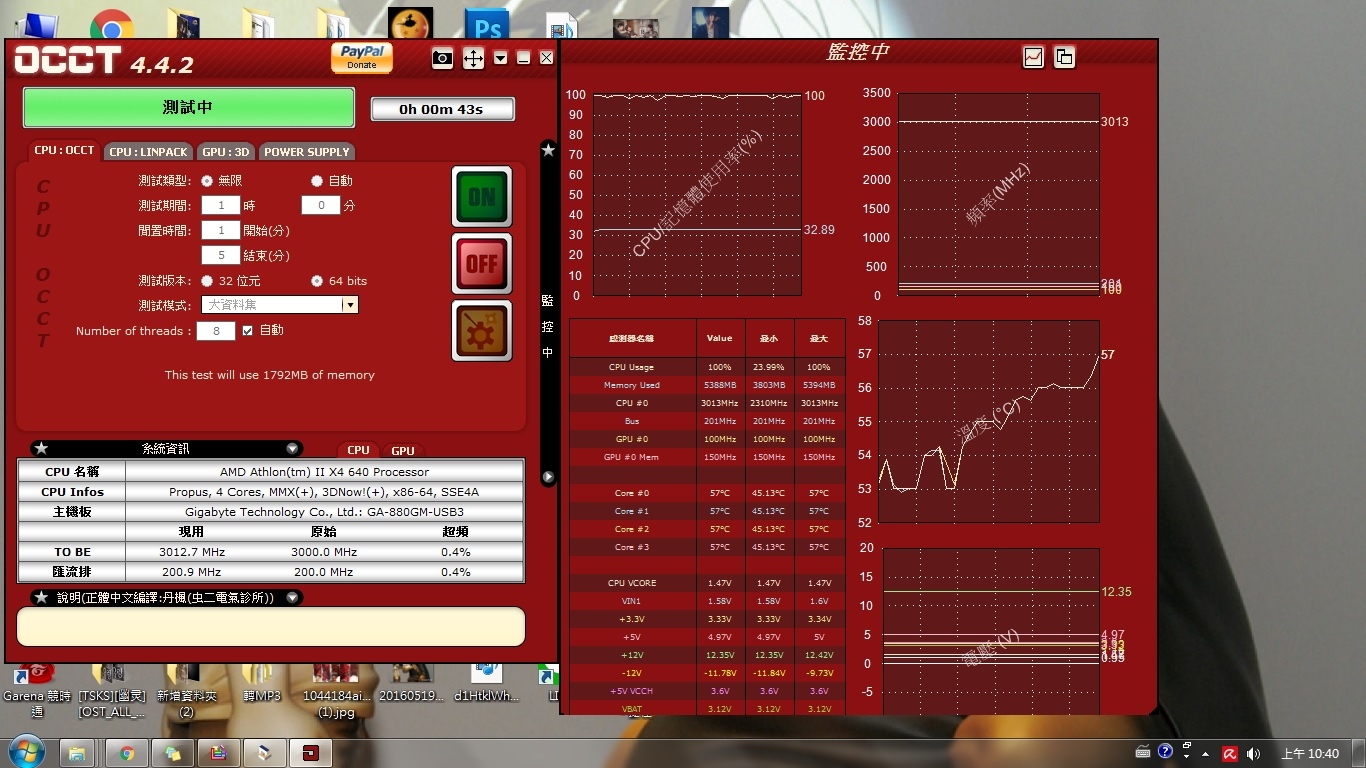Click 'AMD Athlon(tm) II X4 640 Processor' text
This screenshot has height=768, width=1366.
pyautogui.click(x=325, y=472)
